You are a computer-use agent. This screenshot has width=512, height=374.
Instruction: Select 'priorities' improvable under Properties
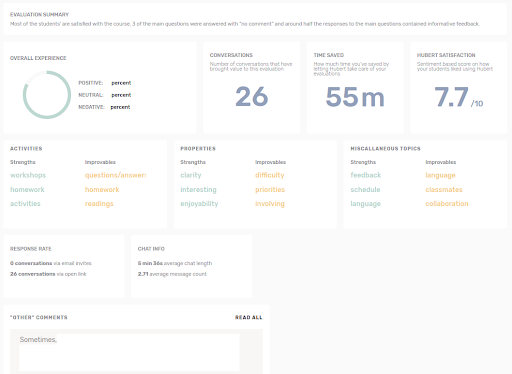coord(270,190)
